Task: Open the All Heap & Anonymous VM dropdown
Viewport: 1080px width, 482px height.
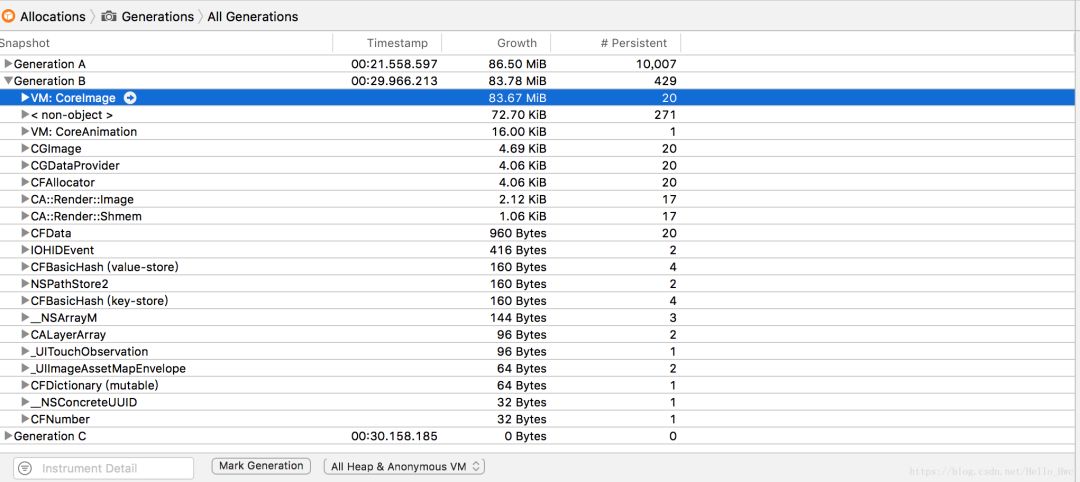Action: (405, 466)
